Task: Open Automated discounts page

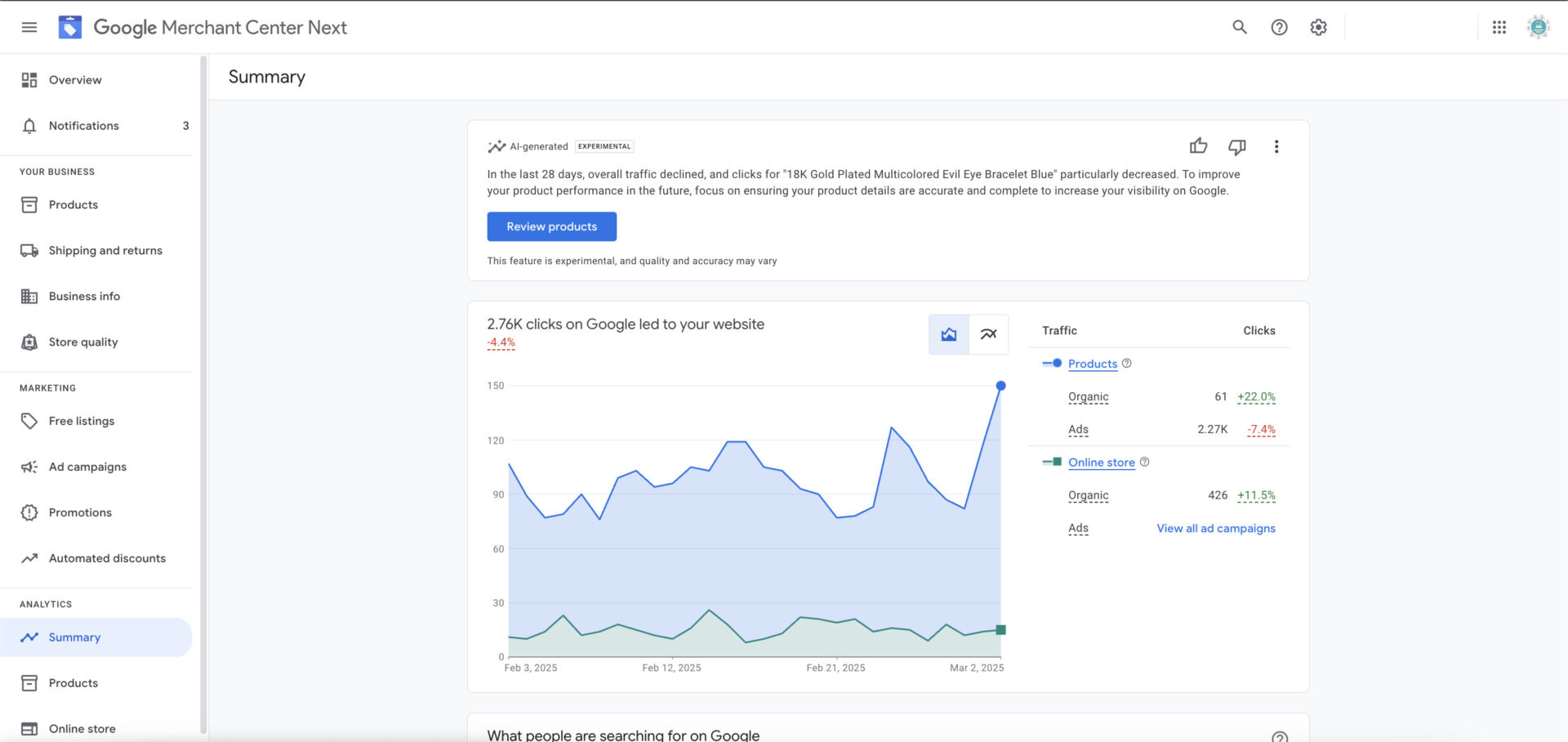Action: [96, 558]
